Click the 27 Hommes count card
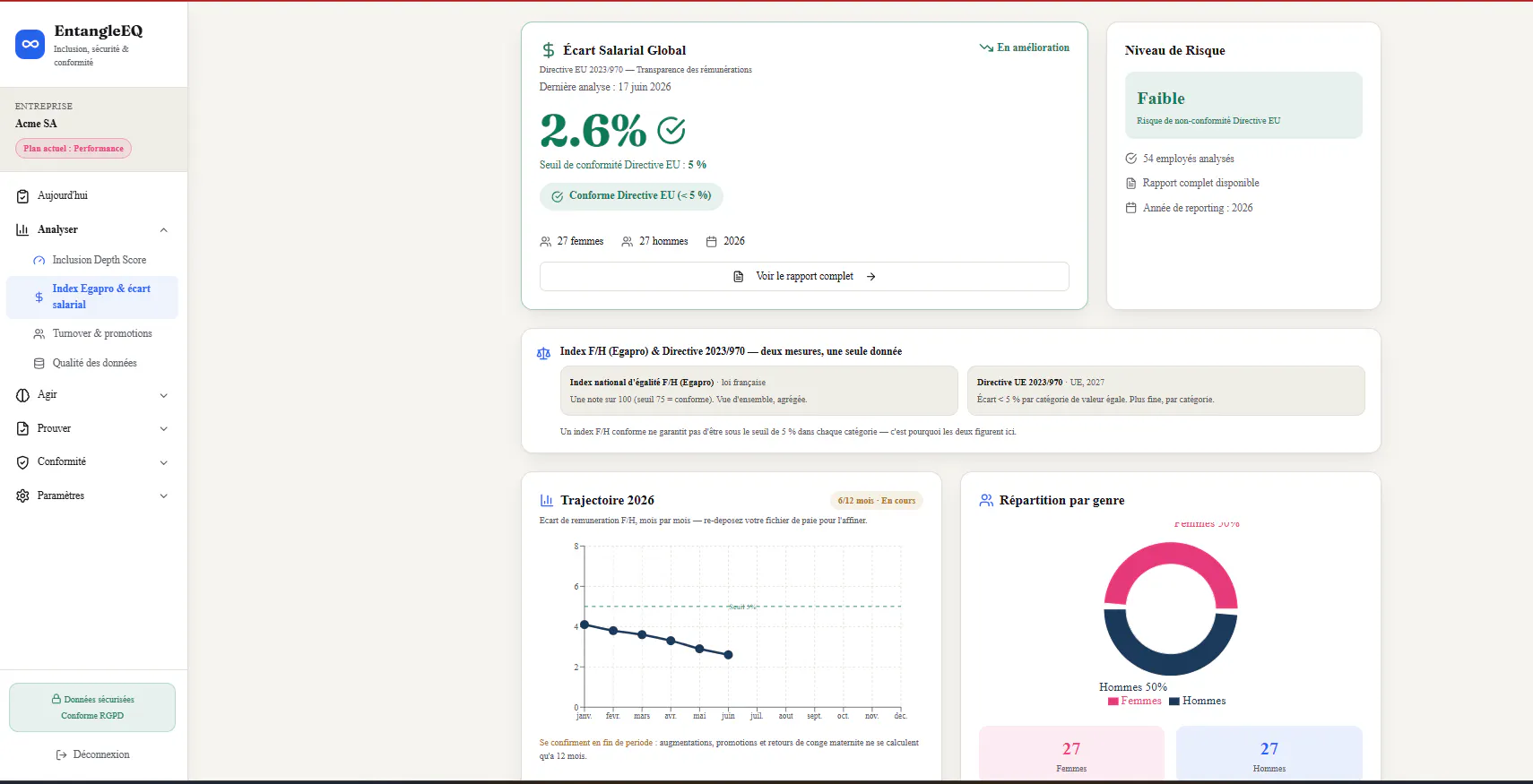This screenshot has width=1533, height=784. (x=1269, y=754)
